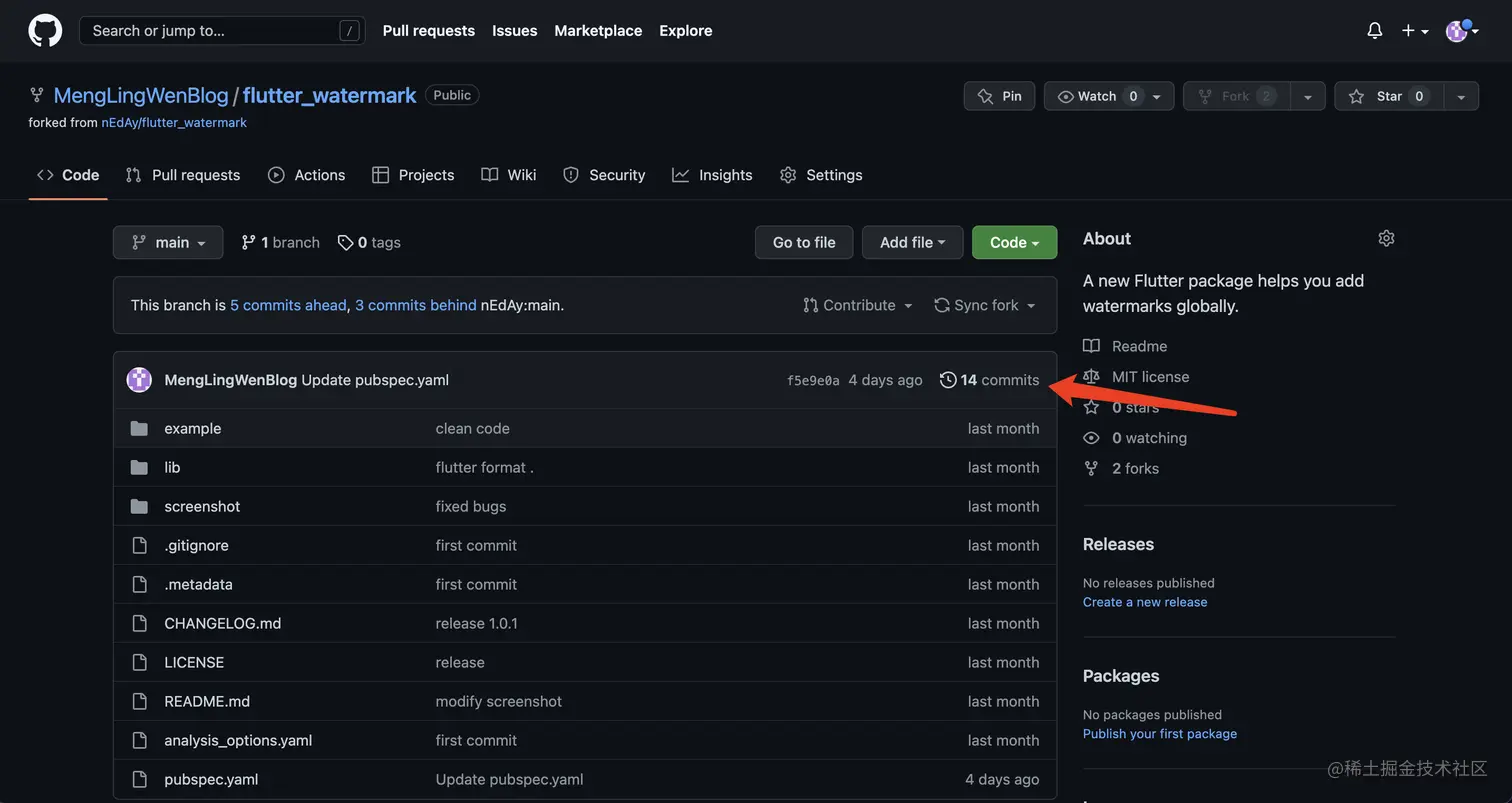Open the 3 commits behind link

pos(415,305)
